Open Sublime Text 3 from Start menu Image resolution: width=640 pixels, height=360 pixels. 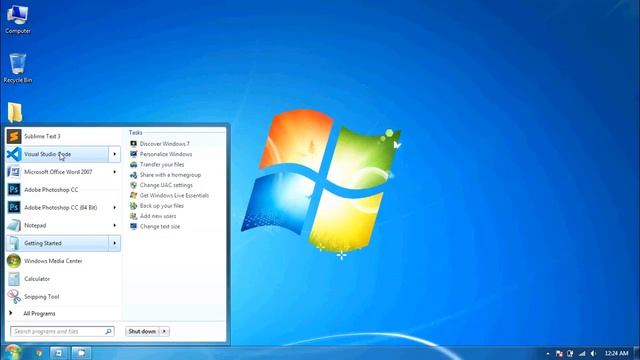pyautogui.click(x=63, y=136)
